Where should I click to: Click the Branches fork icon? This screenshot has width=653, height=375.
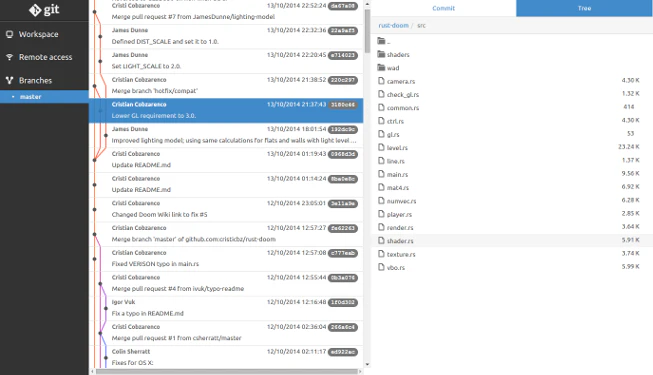click(9, 80)
